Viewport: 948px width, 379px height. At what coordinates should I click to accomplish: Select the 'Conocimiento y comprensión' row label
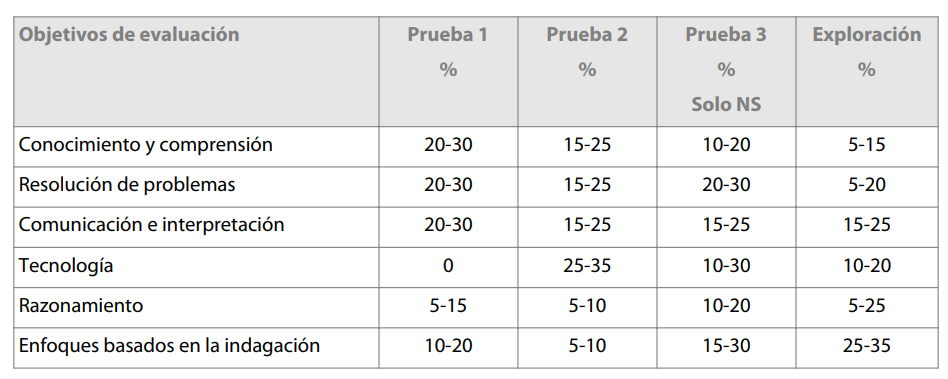(146, 145)
